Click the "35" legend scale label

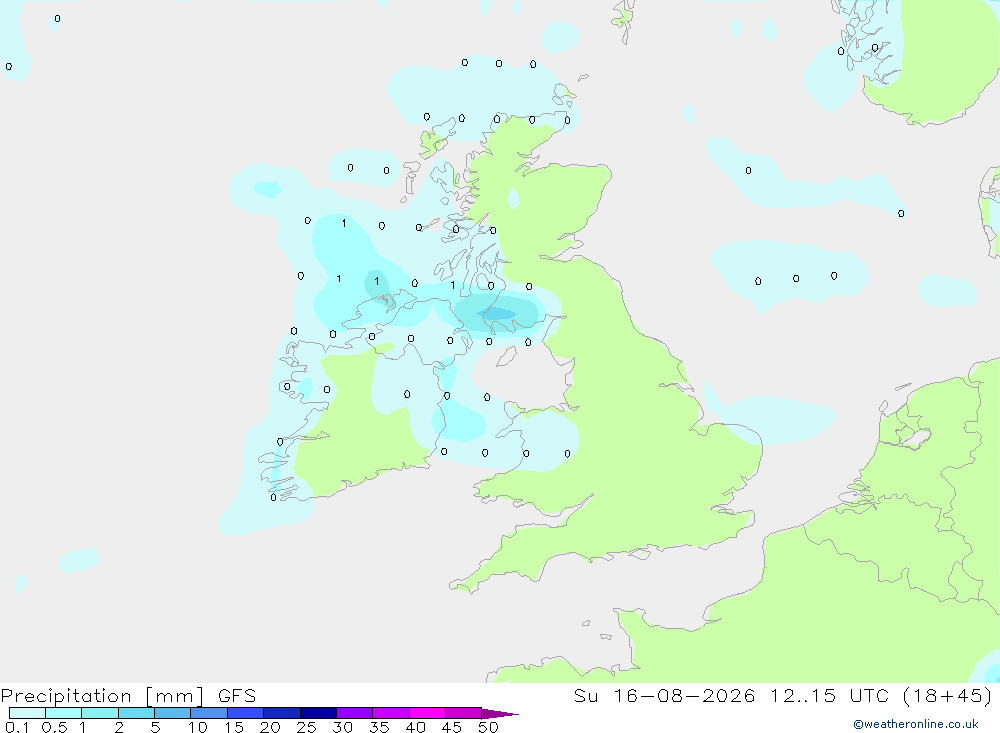coord(379,727)
